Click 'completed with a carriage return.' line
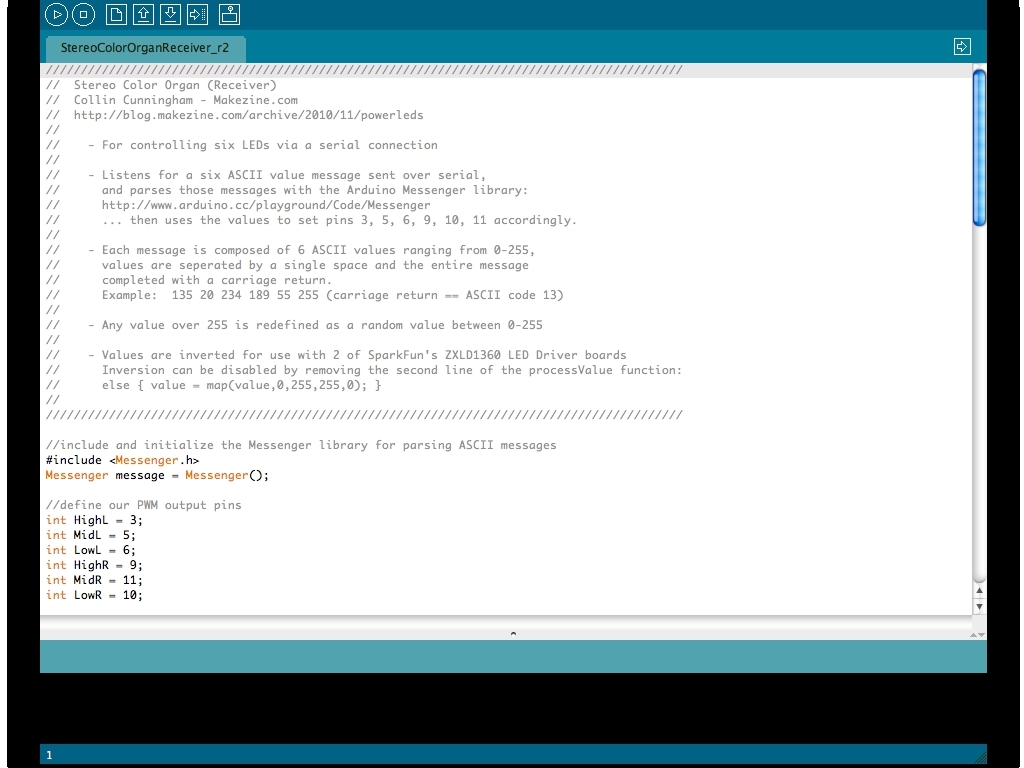 pyautogui.click(x=189, y=280)
